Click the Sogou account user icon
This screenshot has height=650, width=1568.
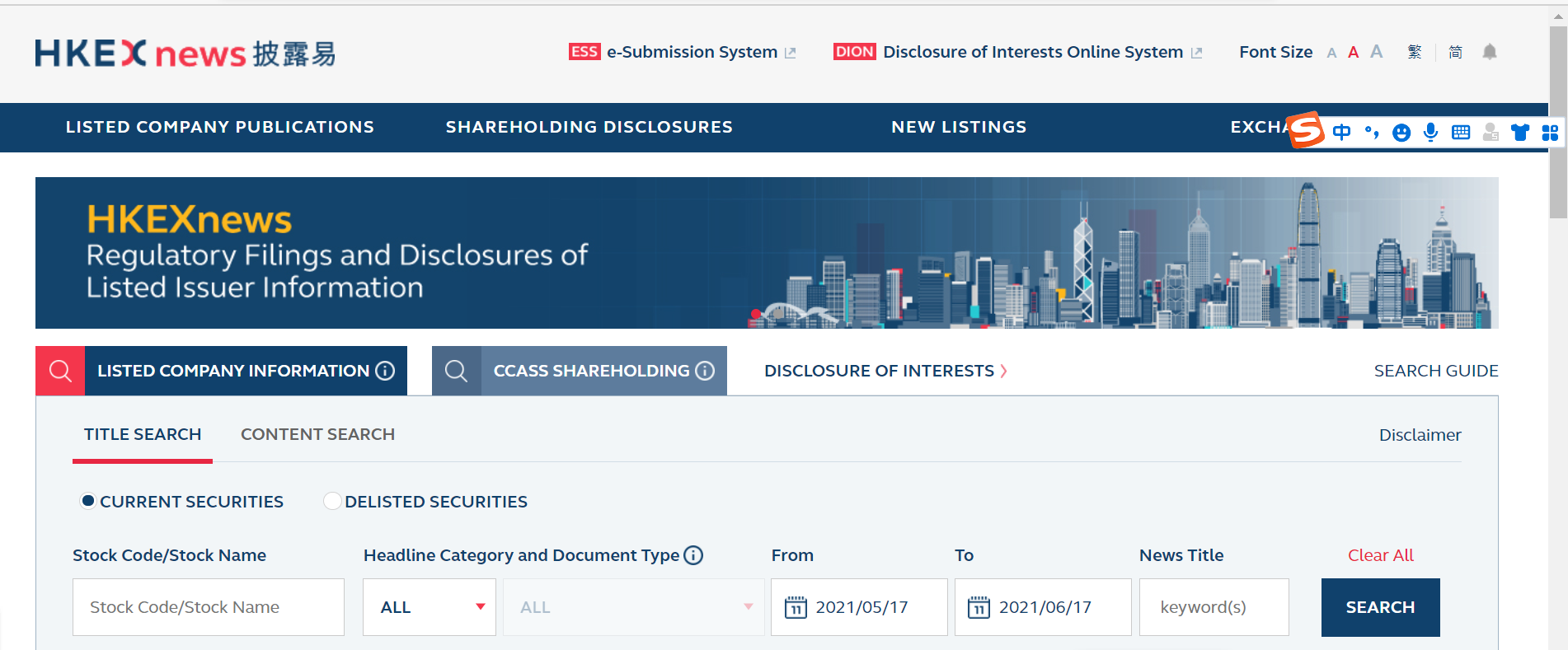1491,132
